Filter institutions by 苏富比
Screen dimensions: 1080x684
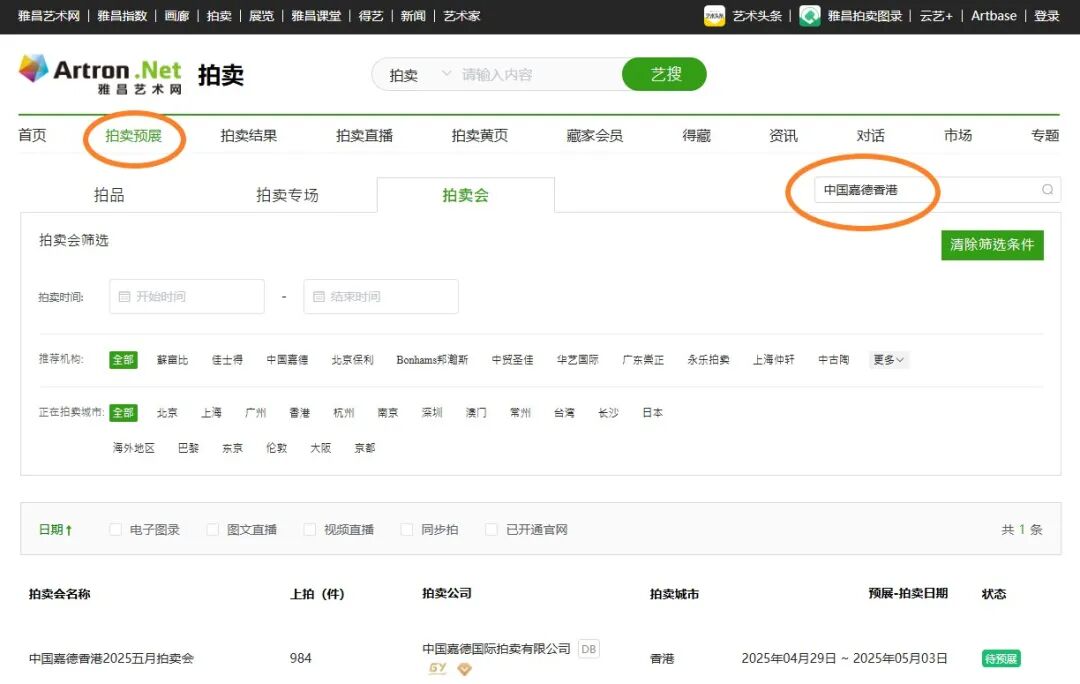tap(172, 360)
